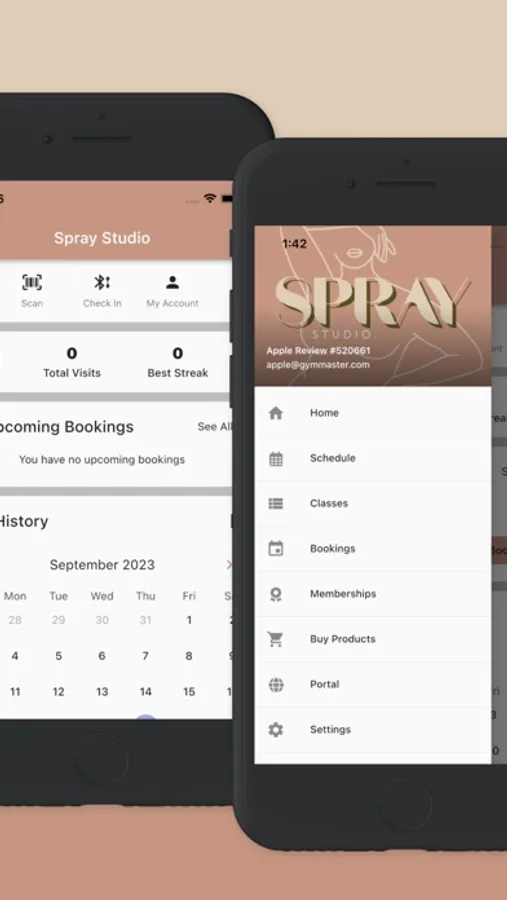Tap the Tue column header
The image size is (507, 900).
59,596
